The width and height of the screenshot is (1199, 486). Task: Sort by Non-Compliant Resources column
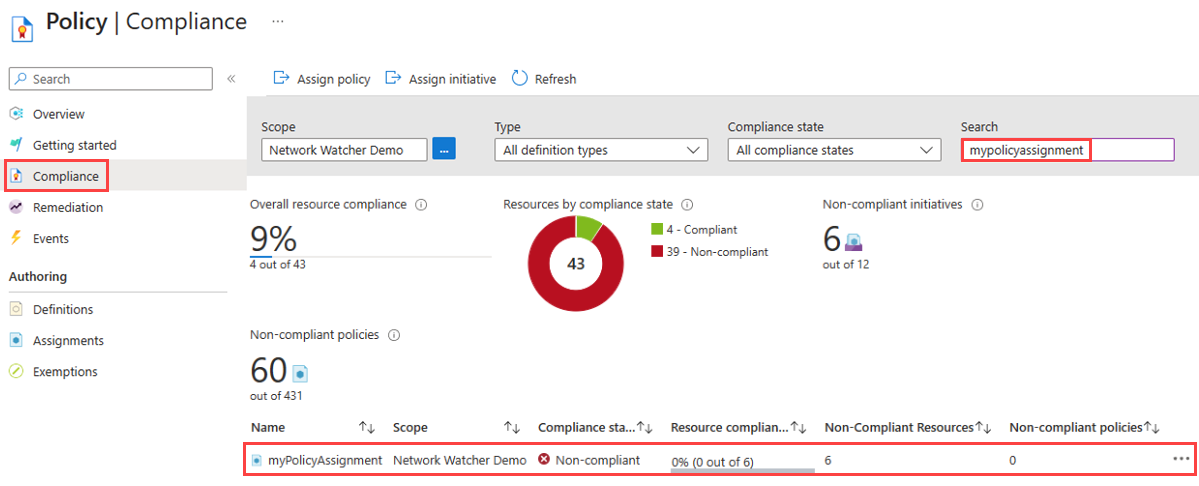coord(983,428)
